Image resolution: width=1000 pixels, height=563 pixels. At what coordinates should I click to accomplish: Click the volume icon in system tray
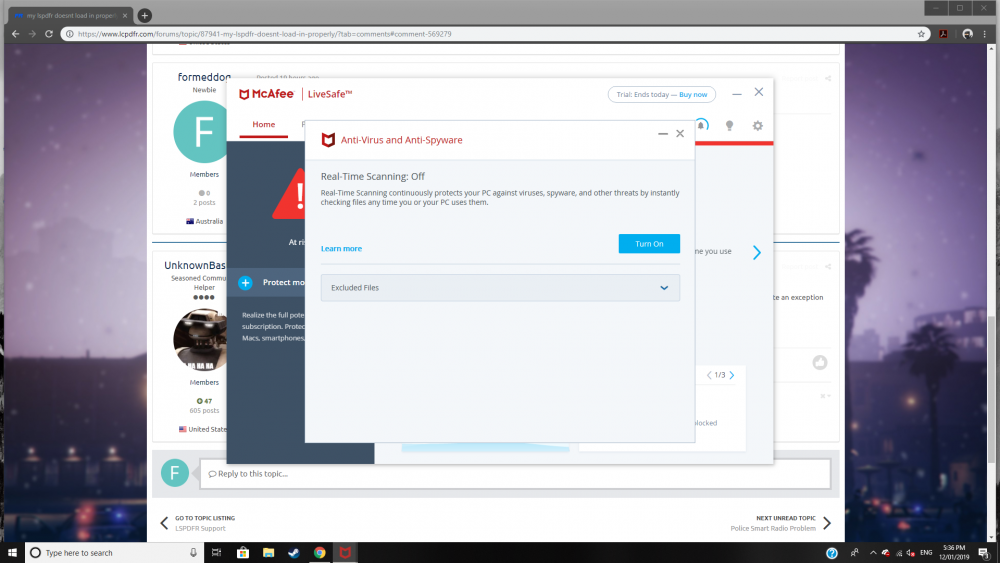[911, 553]
